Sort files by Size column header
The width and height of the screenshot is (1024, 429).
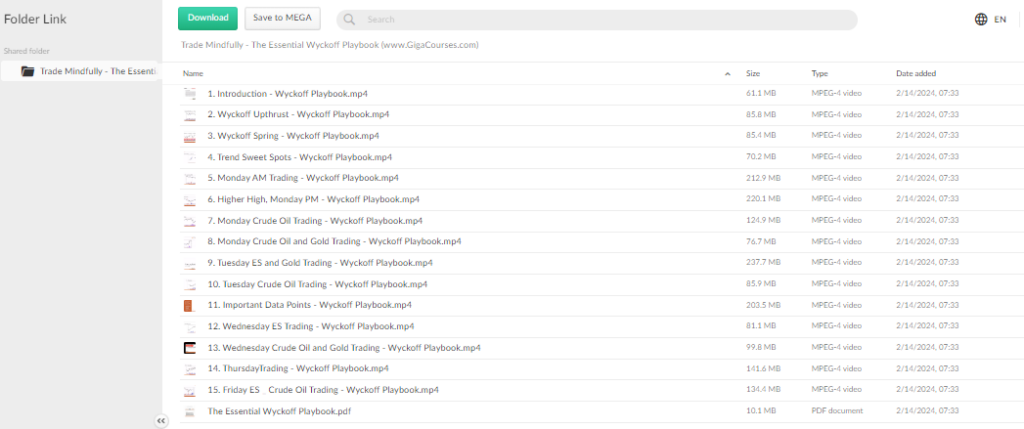753,73
